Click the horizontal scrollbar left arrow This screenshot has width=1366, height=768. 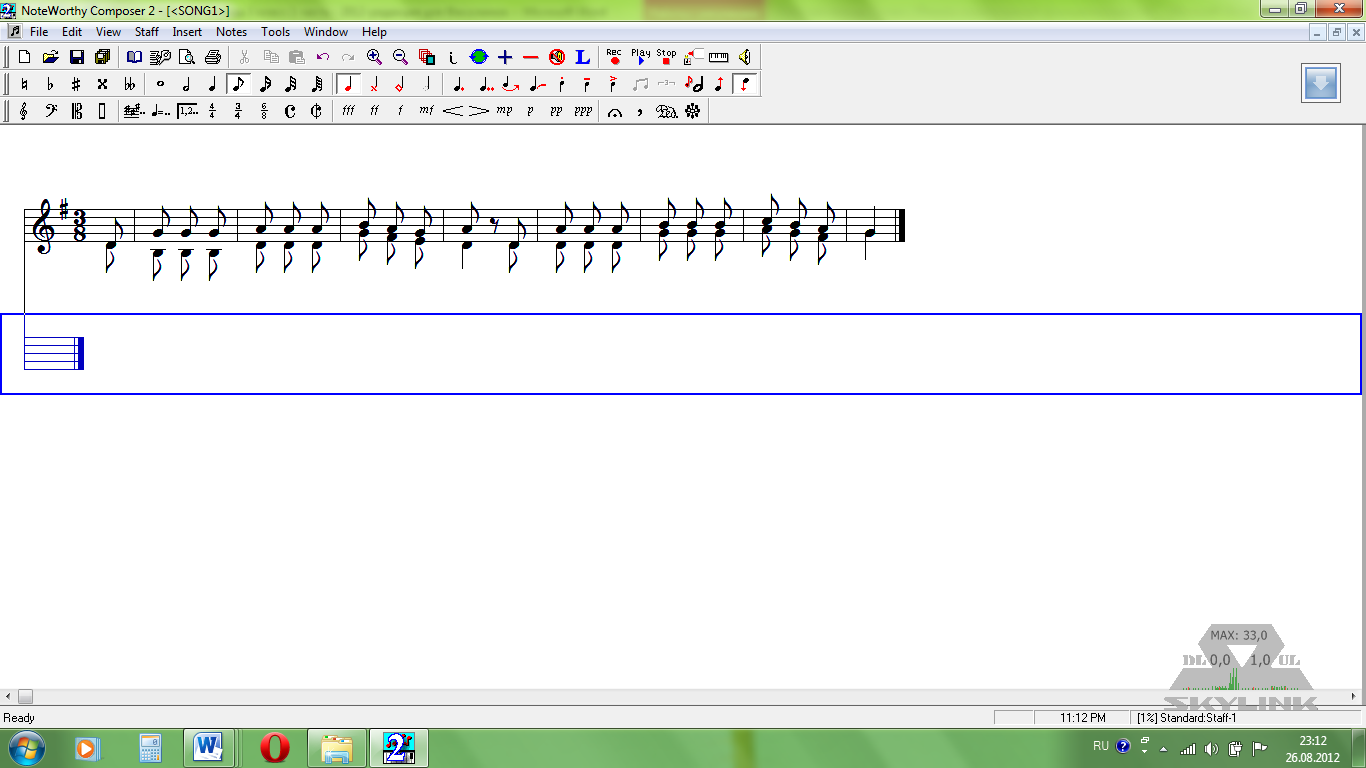point(8,696)
